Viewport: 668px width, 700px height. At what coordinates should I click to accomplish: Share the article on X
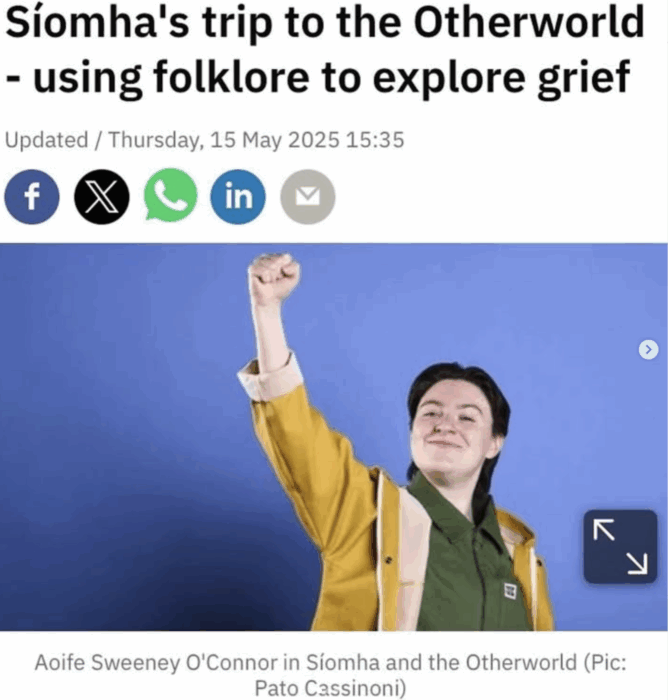tap(101, 197)
